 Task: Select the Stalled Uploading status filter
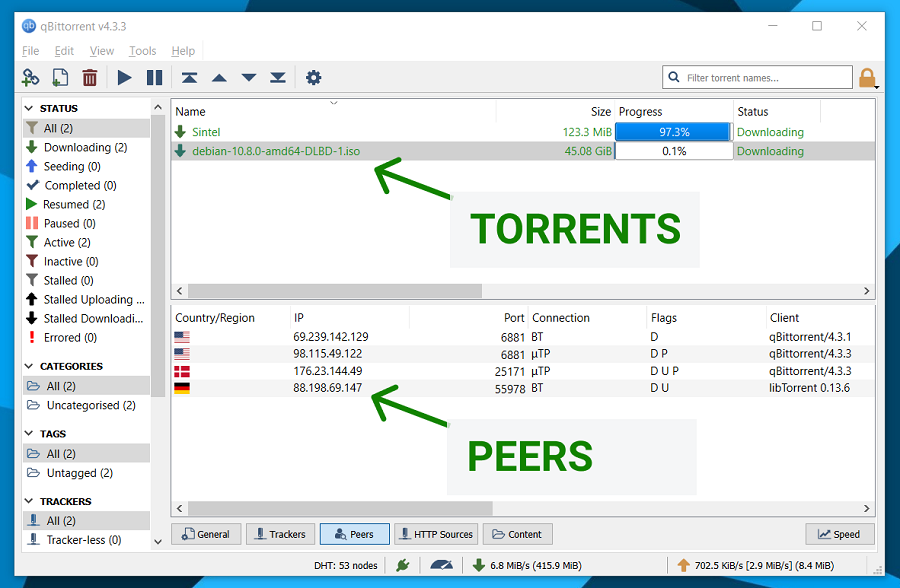tap(86, 299)
